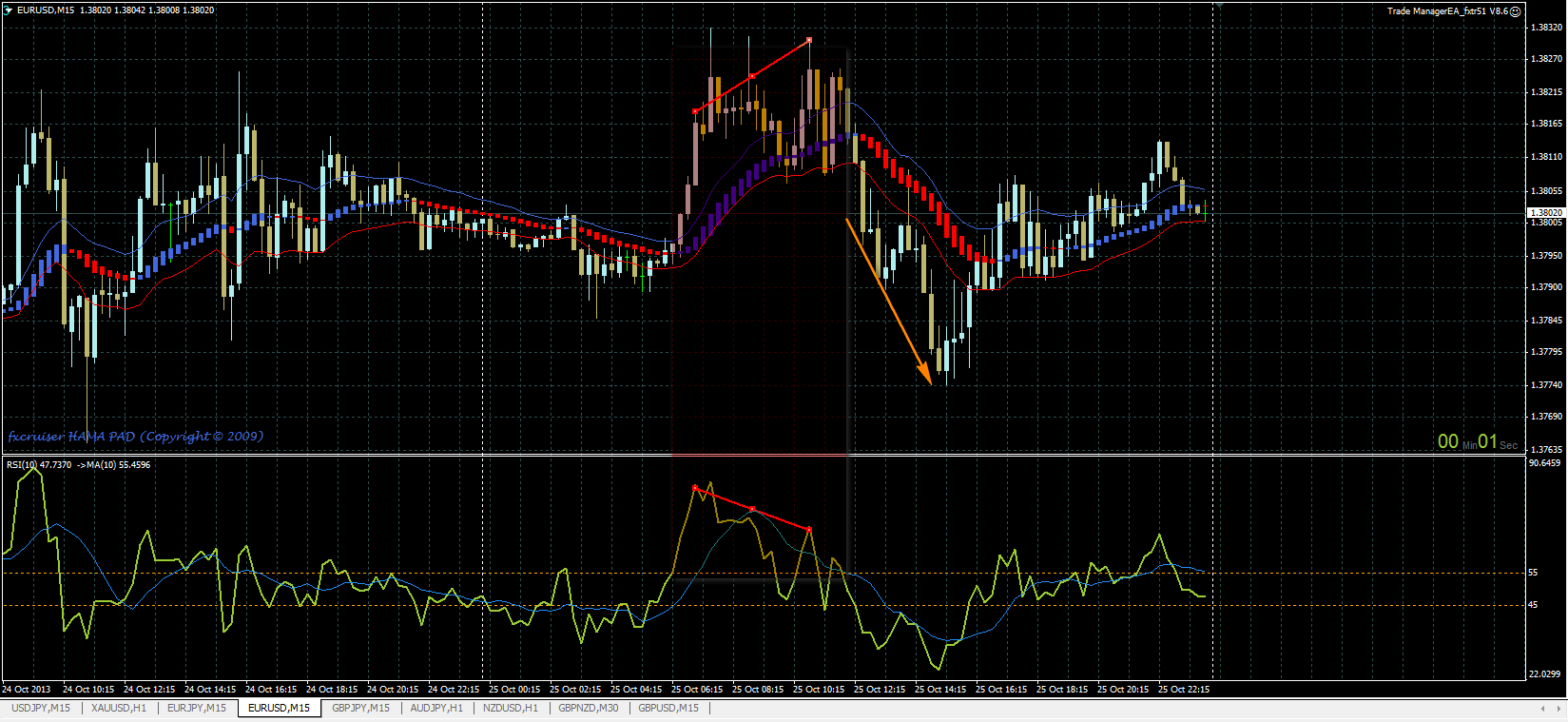1568x722 pixels.
Task: Click the current price label 1.38020
Action: tap(1546, 213)
